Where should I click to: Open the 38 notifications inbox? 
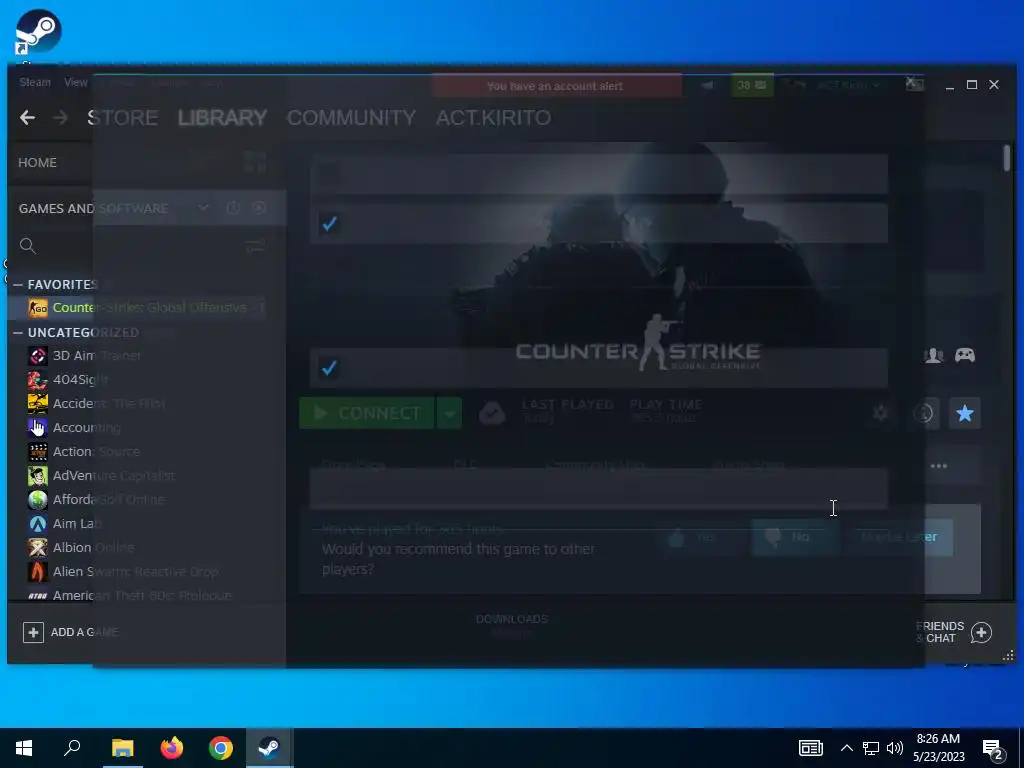tap(752, 85)
